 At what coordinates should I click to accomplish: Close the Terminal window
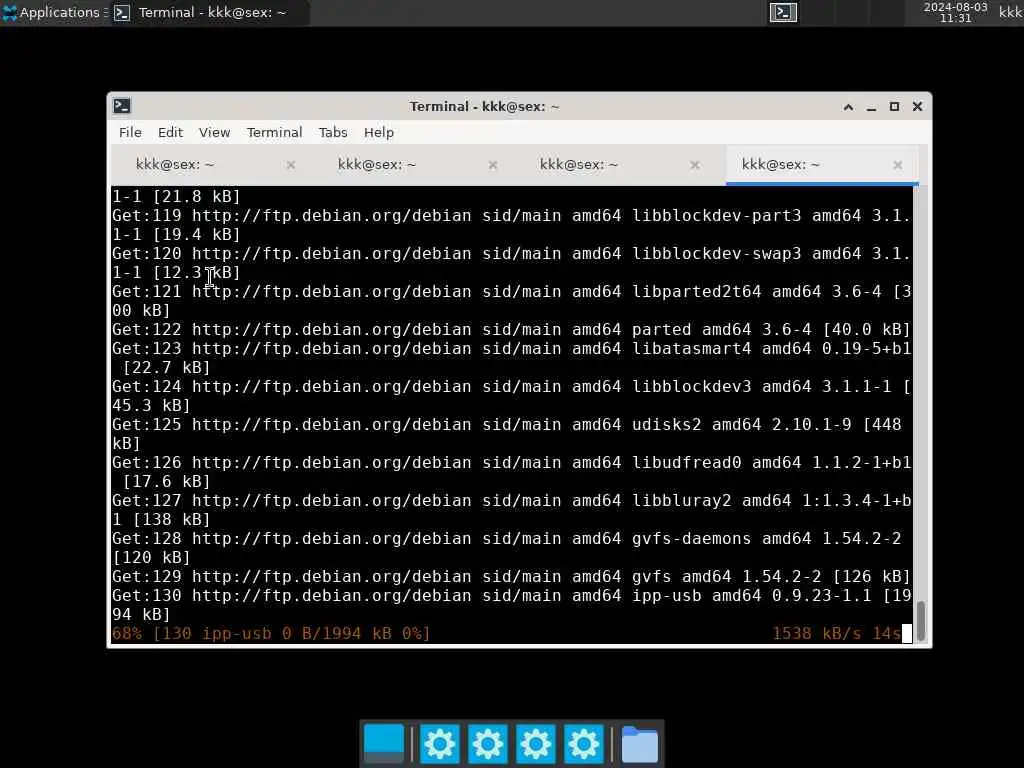(917, 106)
